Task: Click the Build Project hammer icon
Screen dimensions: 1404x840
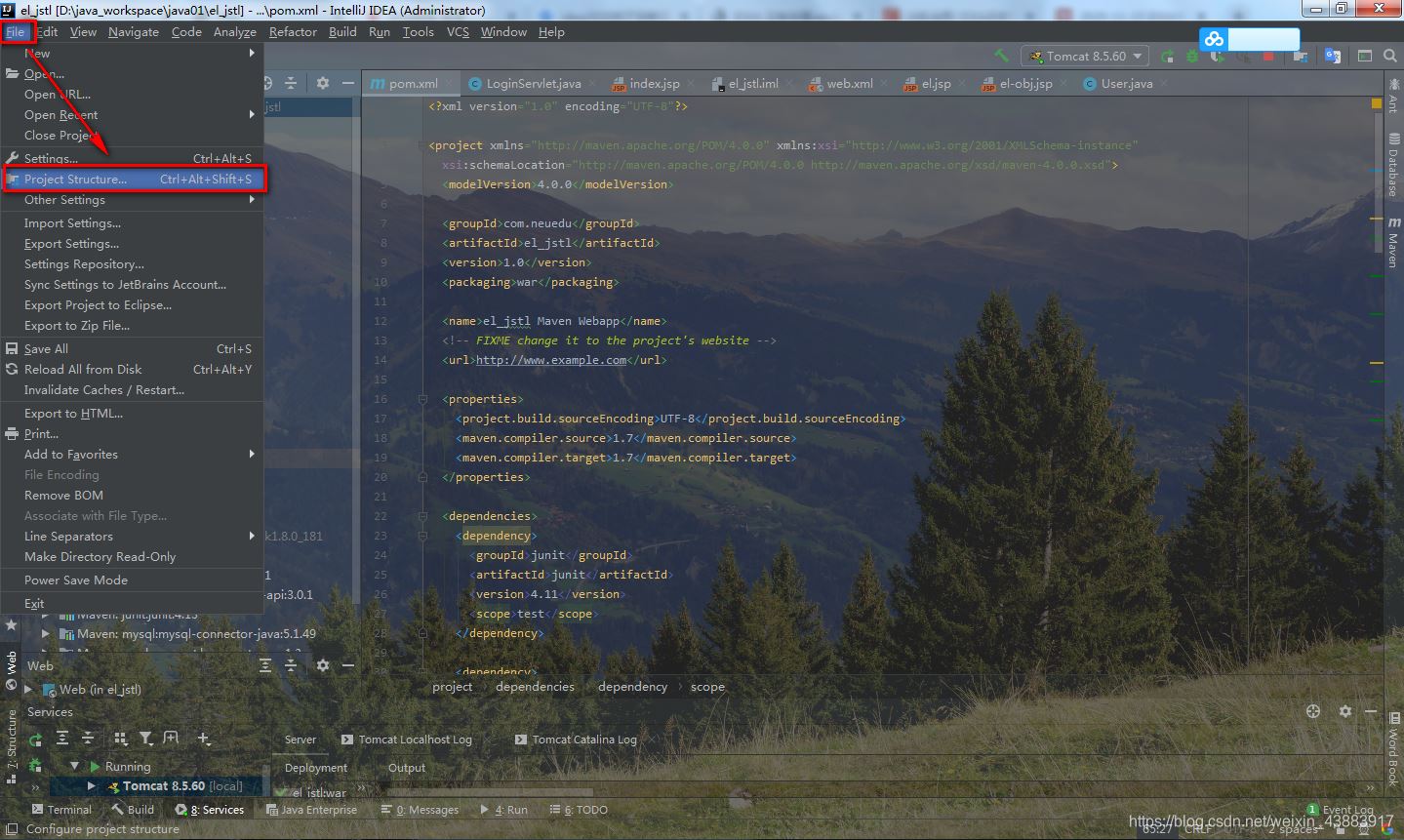Action: click(1001, 56)
